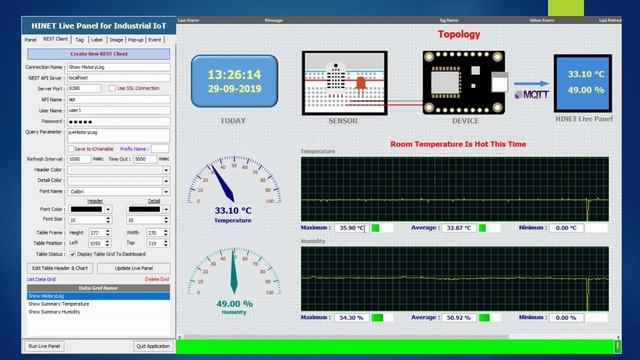Open the Panel tab

pos(31,40)
